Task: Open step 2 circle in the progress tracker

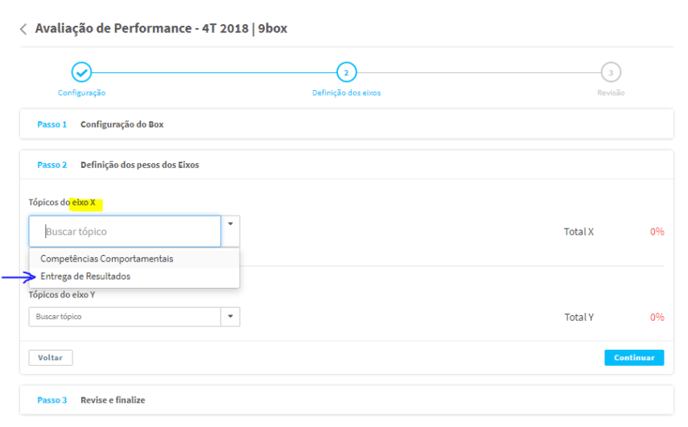Action: pyautogui.click(x=346, y=72)
